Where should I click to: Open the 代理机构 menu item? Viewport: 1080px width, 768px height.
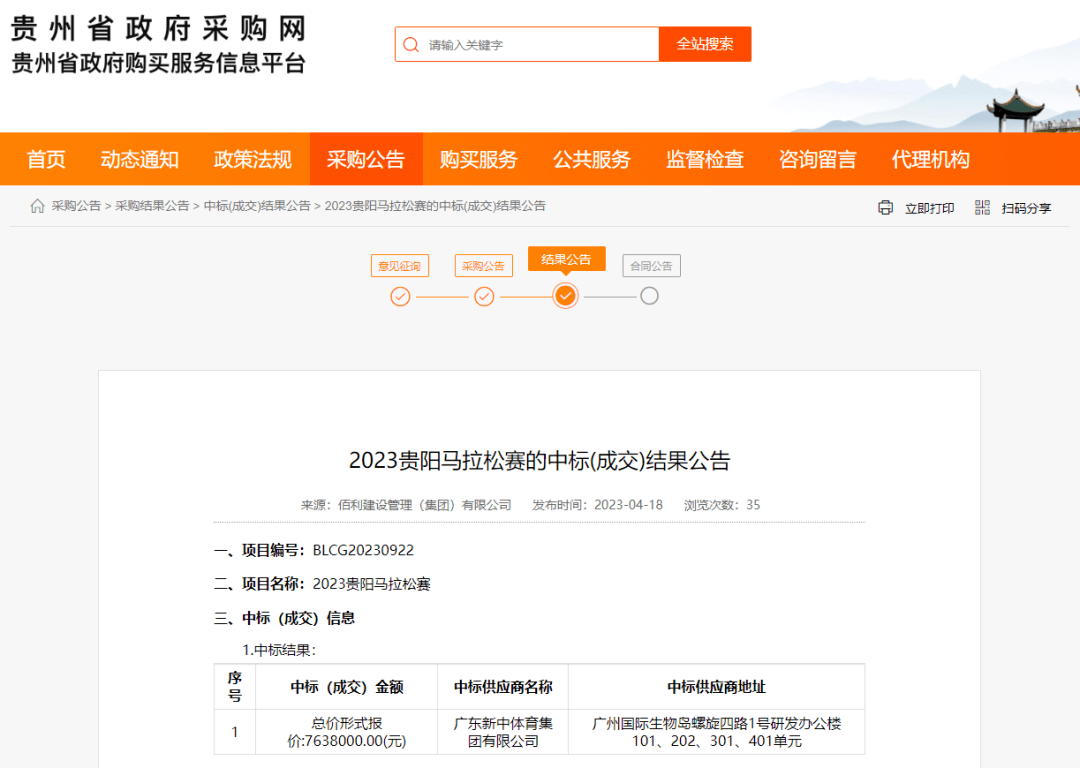[x=931, y=159]
